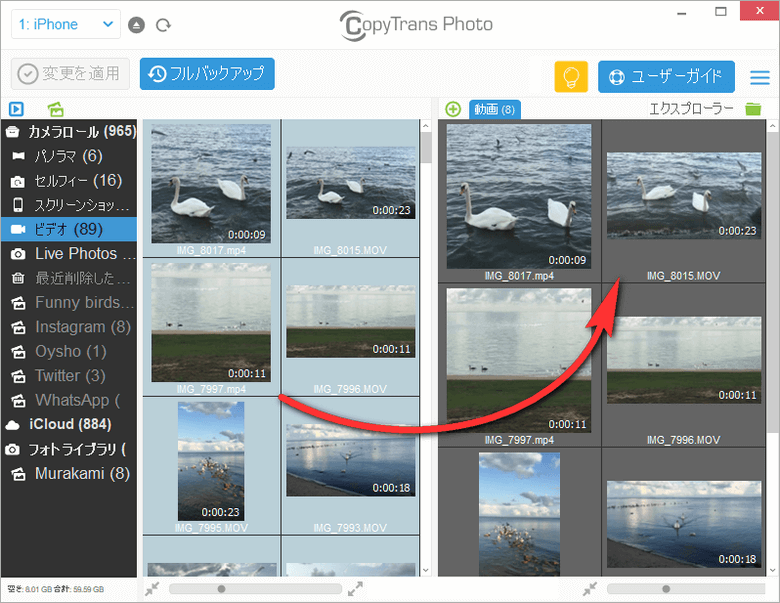Click shrink thumbnails icon in PC pane

click(590, 589)
